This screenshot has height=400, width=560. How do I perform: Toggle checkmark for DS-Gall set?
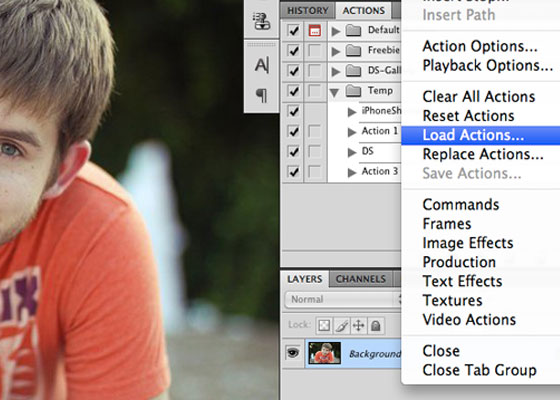(293, 71)
